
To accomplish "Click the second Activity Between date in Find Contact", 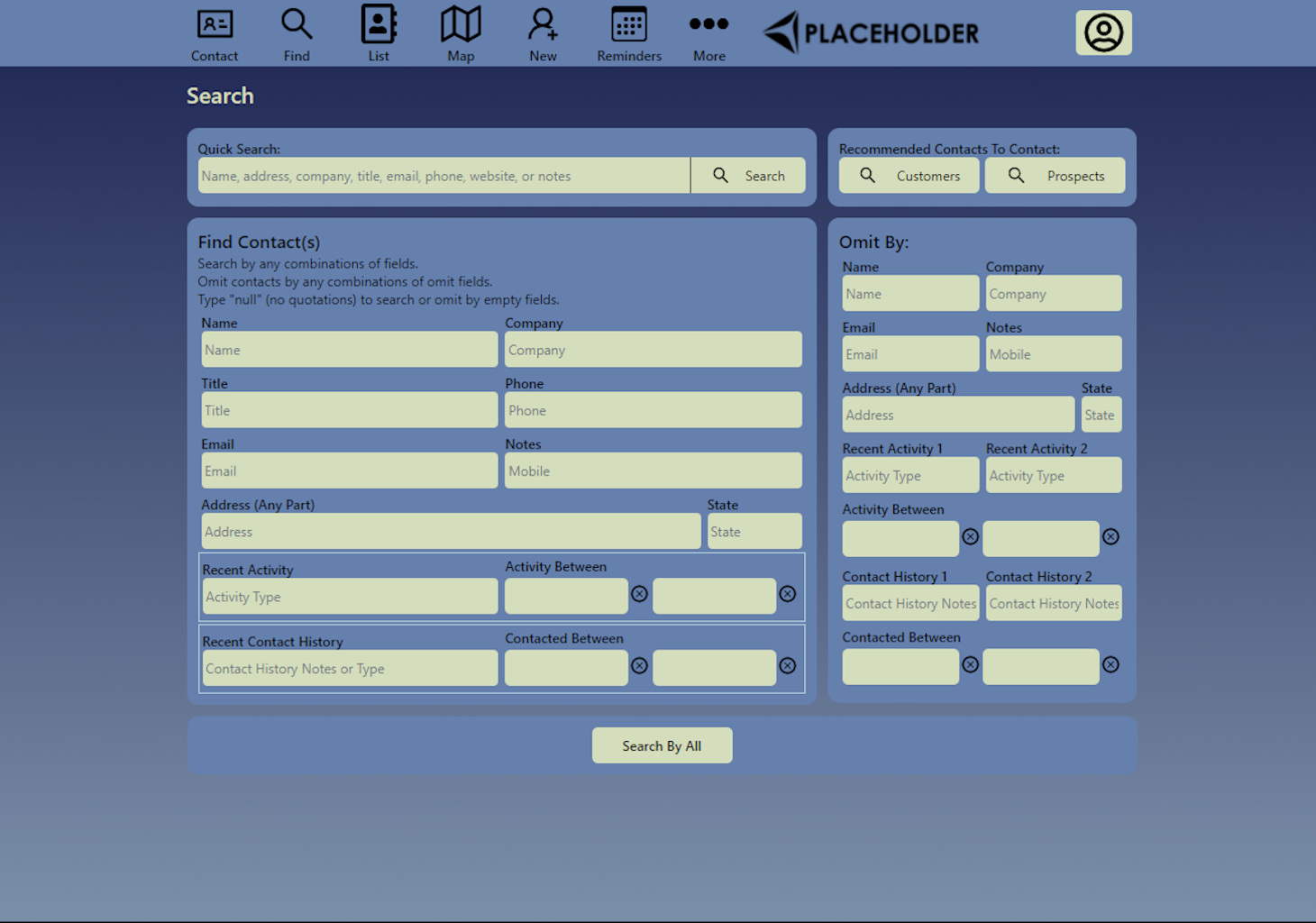I will click(714, 596).
